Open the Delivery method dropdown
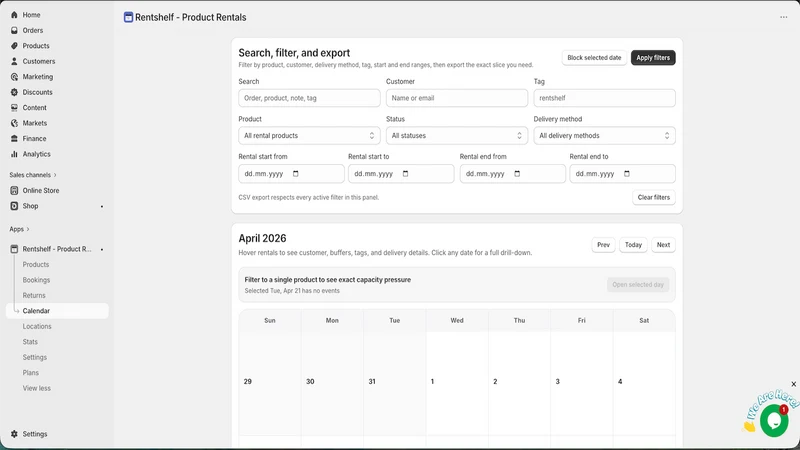This screenshot has height=450, width=800. pos(605,136)
